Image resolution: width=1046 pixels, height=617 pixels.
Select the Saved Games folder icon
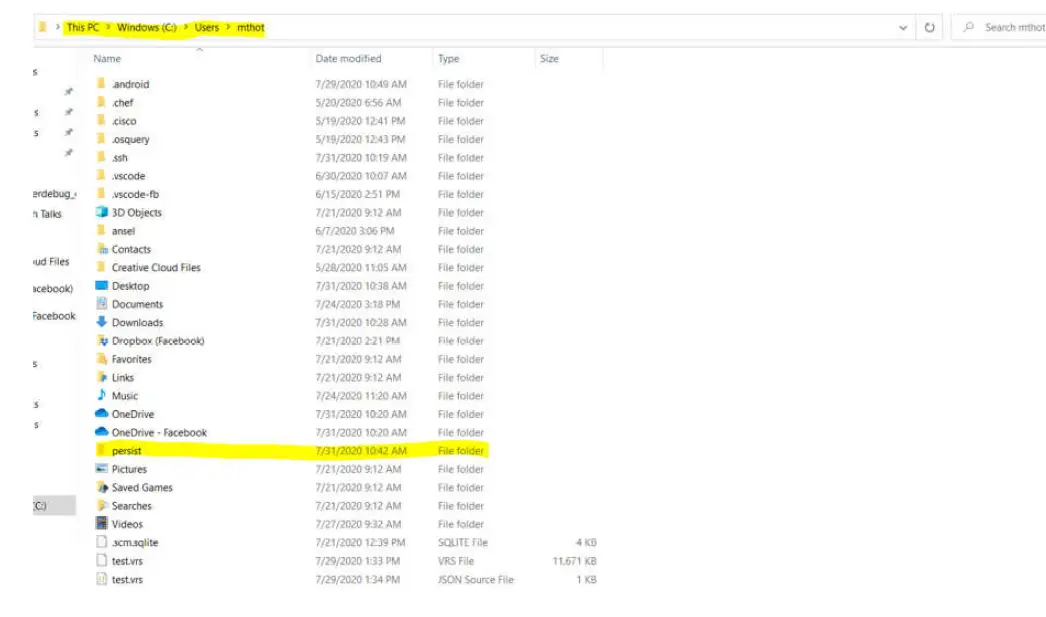[x=101, y=487]
